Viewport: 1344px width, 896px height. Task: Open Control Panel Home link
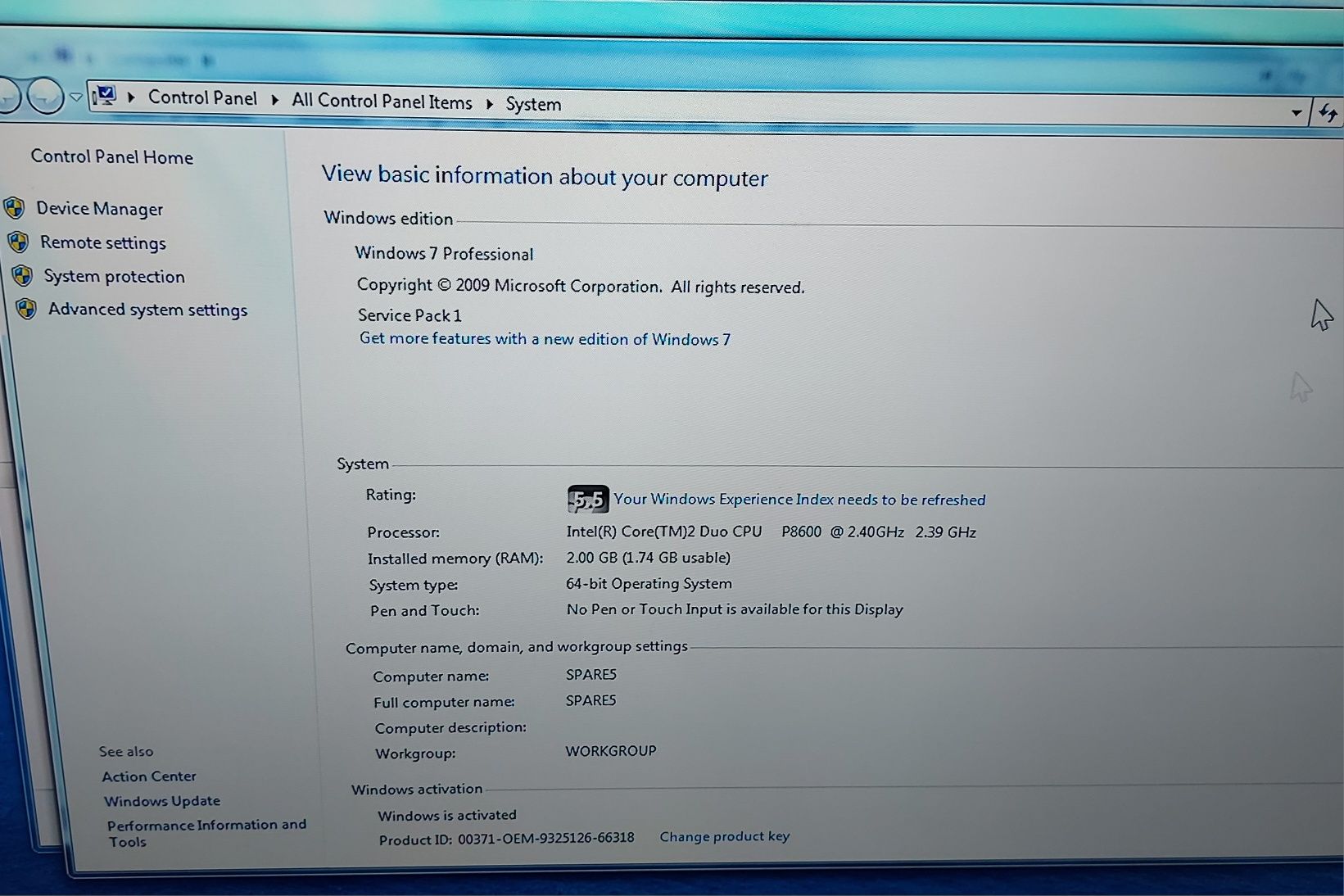[x=112, y=156]
